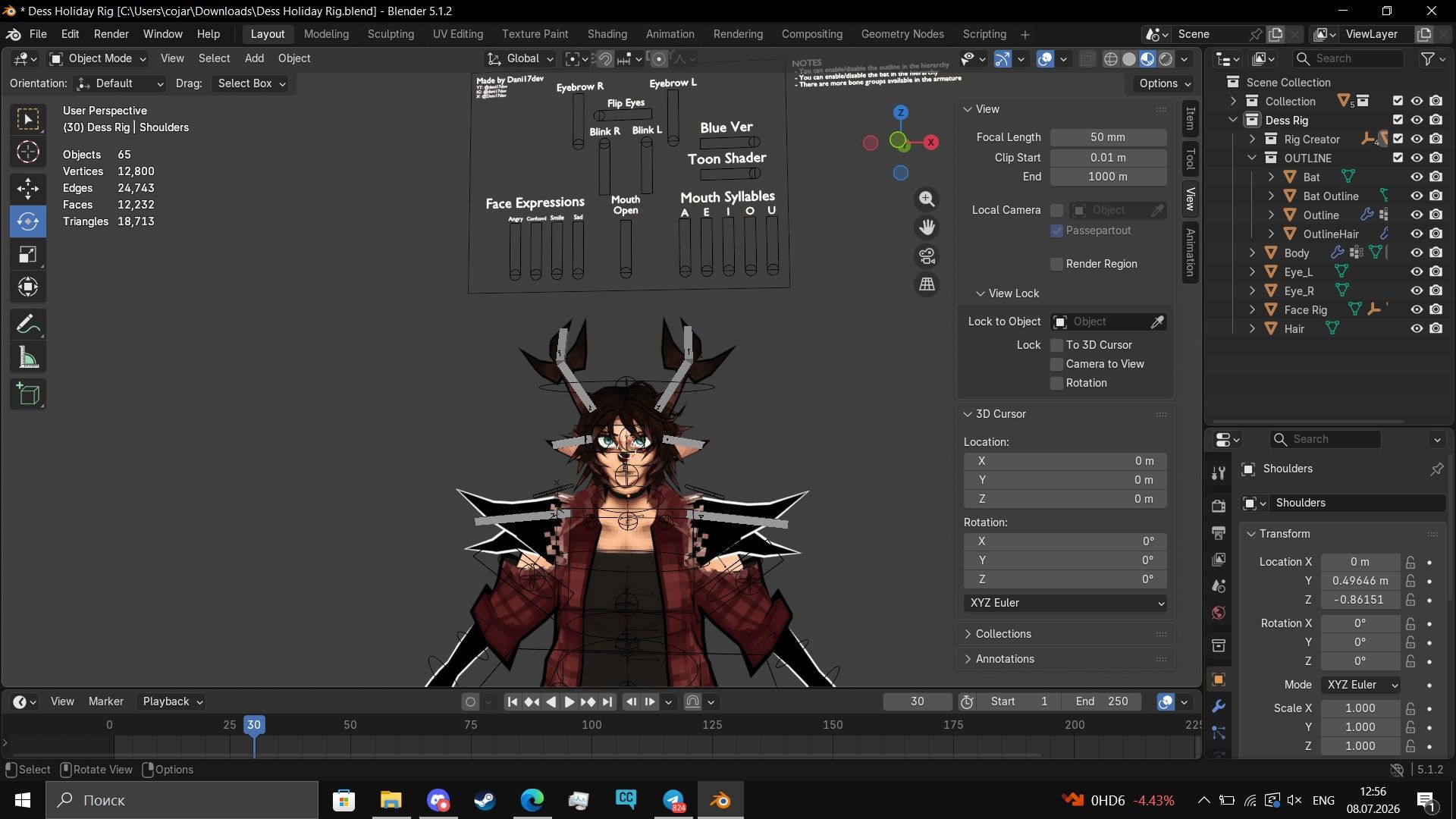
Task: Click the Focal Length 50 mm field
Action: click(x=1108, y=137)
